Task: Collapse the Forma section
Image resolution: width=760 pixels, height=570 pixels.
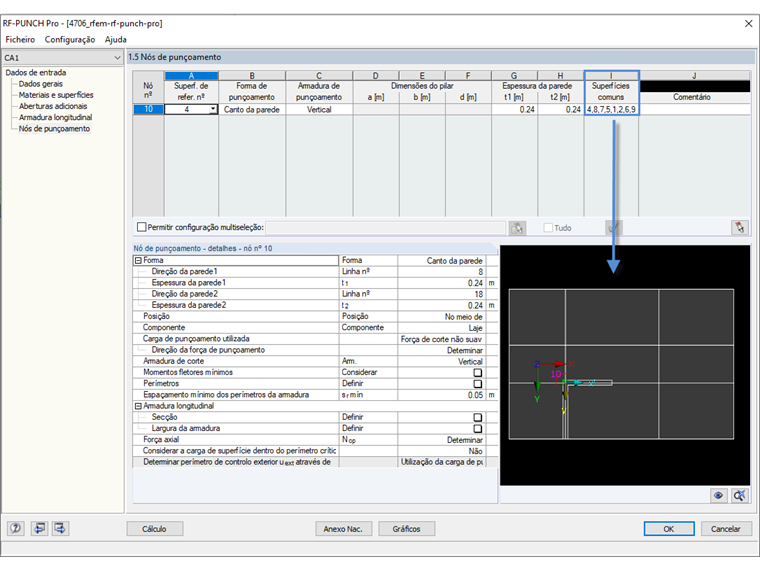Action: (x=138, y=260)
